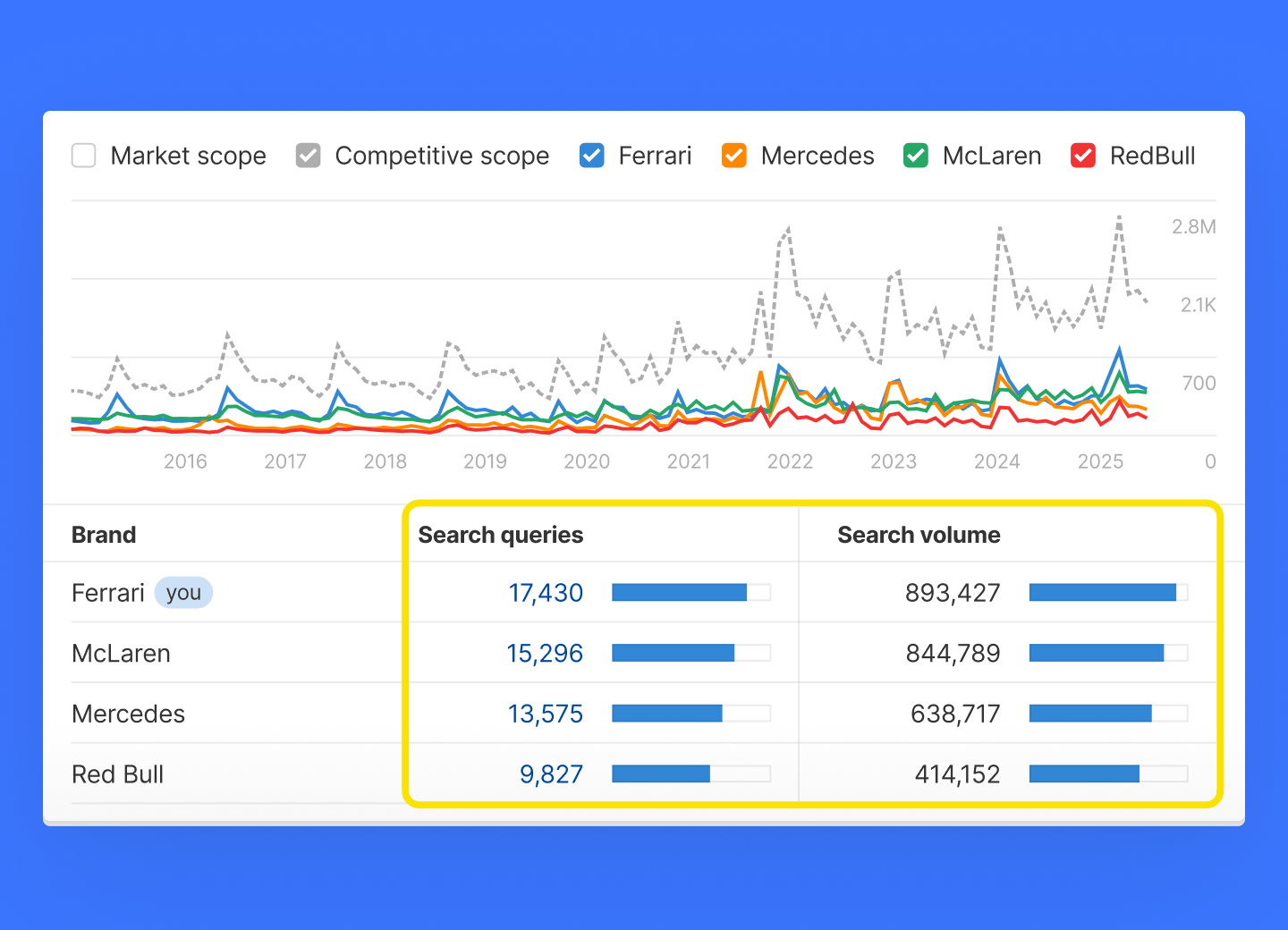Open Ferrari's search queries via the 17,430 link
Viewport: 1288px width, 930px height.
[545, 592]
